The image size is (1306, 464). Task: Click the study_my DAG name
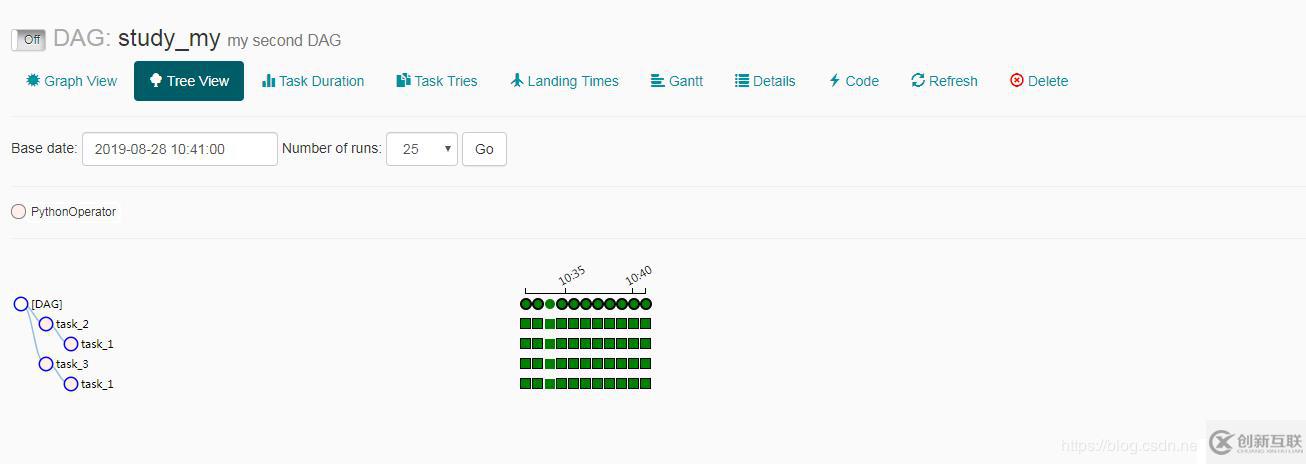[169, 39]
